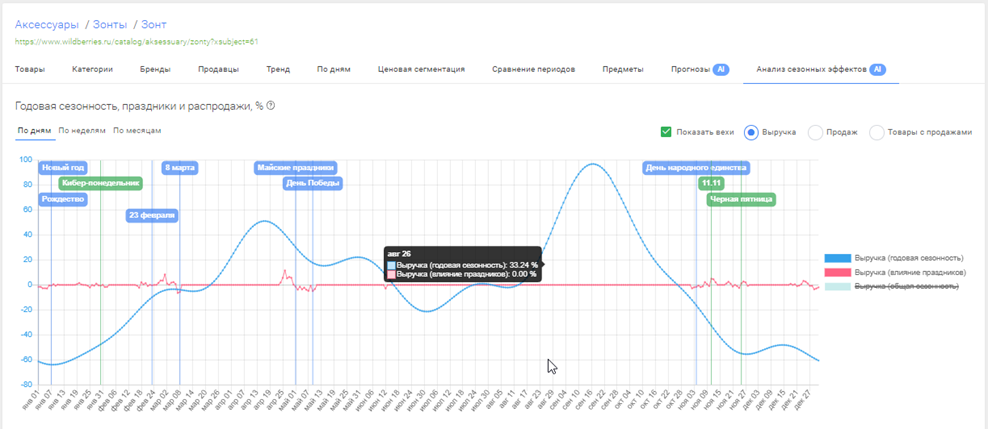Click the Зонт breadcrumb link
The height and width of the screenshot is (429, 988).
point(154,25)
